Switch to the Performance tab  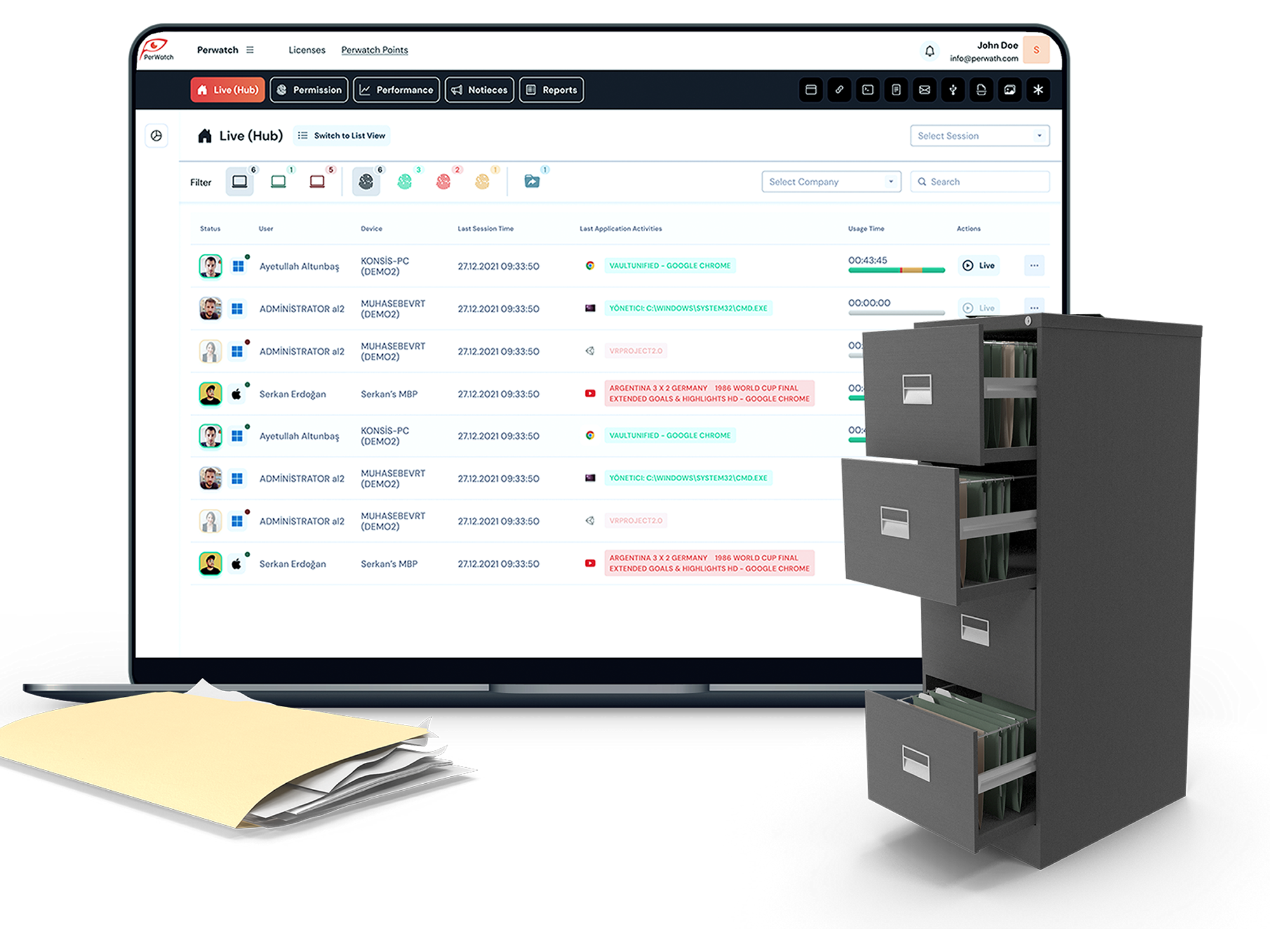point(396,90)
